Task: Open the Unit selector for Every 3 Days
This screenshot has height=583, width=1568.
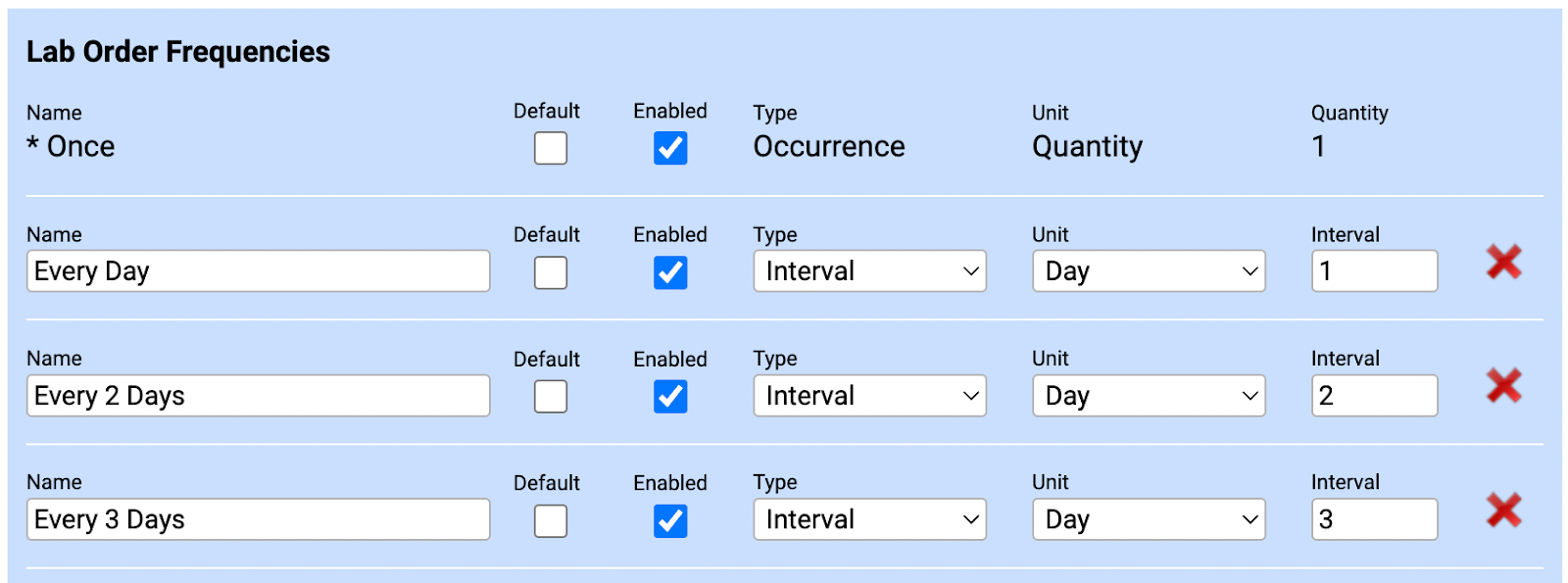Action: click(1149, 519)
